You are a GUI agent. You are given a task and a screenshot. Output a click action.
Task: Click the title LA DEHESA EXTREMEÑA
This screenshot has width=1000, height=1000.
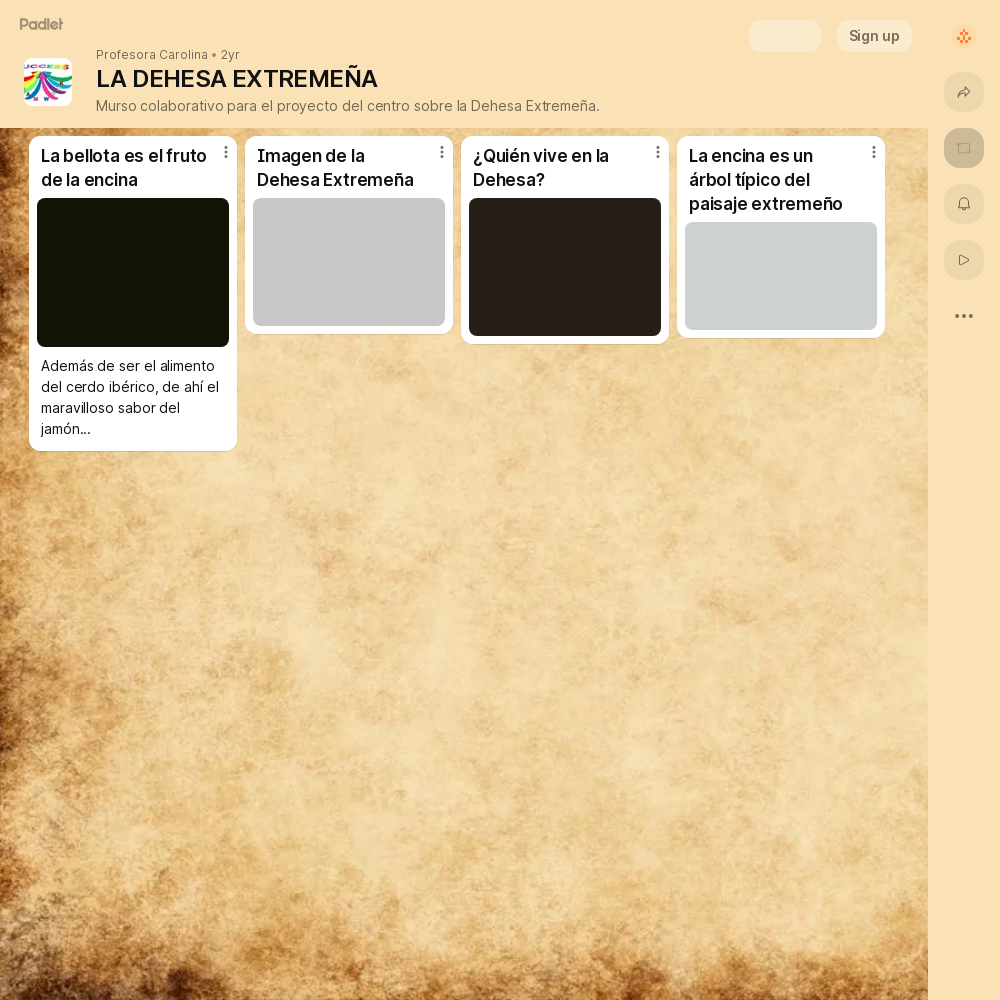237,79
